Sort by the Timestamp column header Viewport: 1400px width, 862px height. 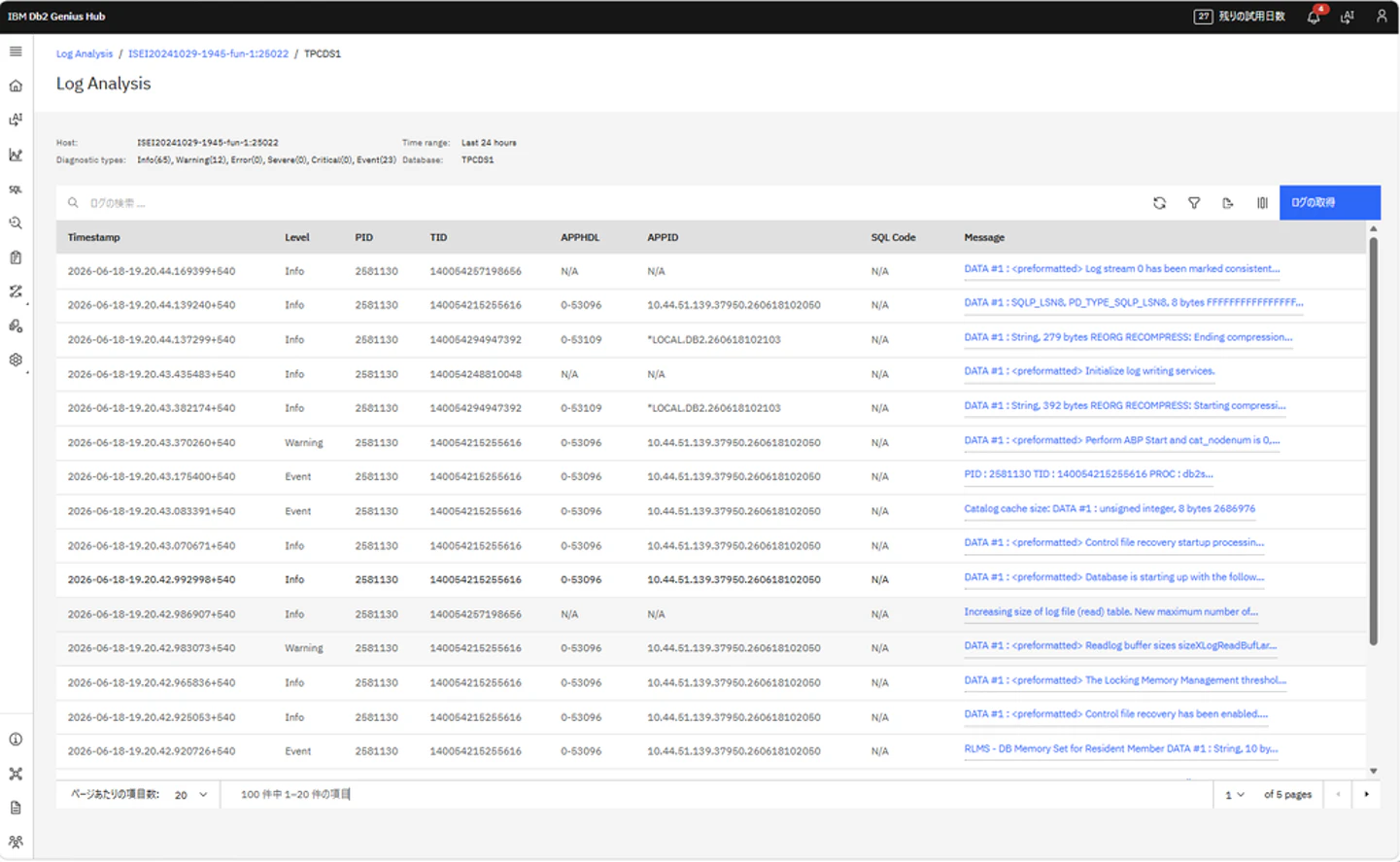pos(94,237)
